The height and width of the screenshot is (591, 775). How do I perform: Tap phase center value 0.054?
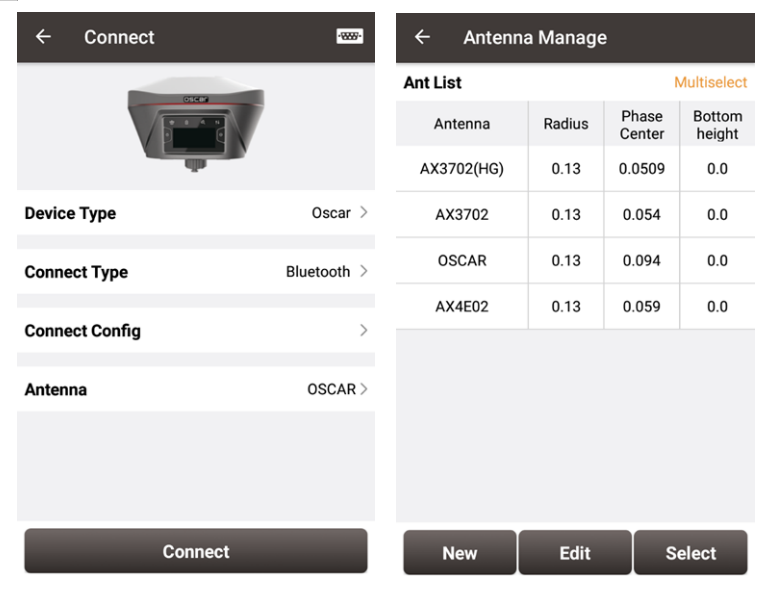click(x=642, y=214)
